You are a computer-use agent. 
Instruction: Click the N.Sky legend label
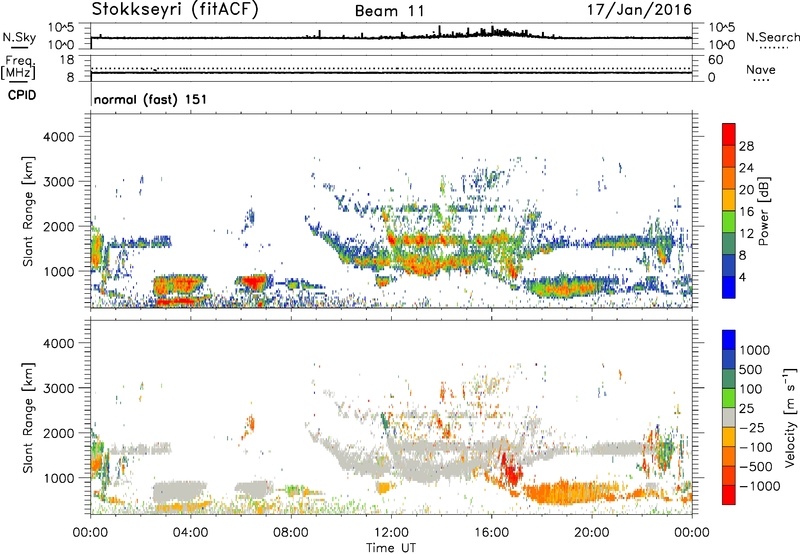click(x=19, y=37)
